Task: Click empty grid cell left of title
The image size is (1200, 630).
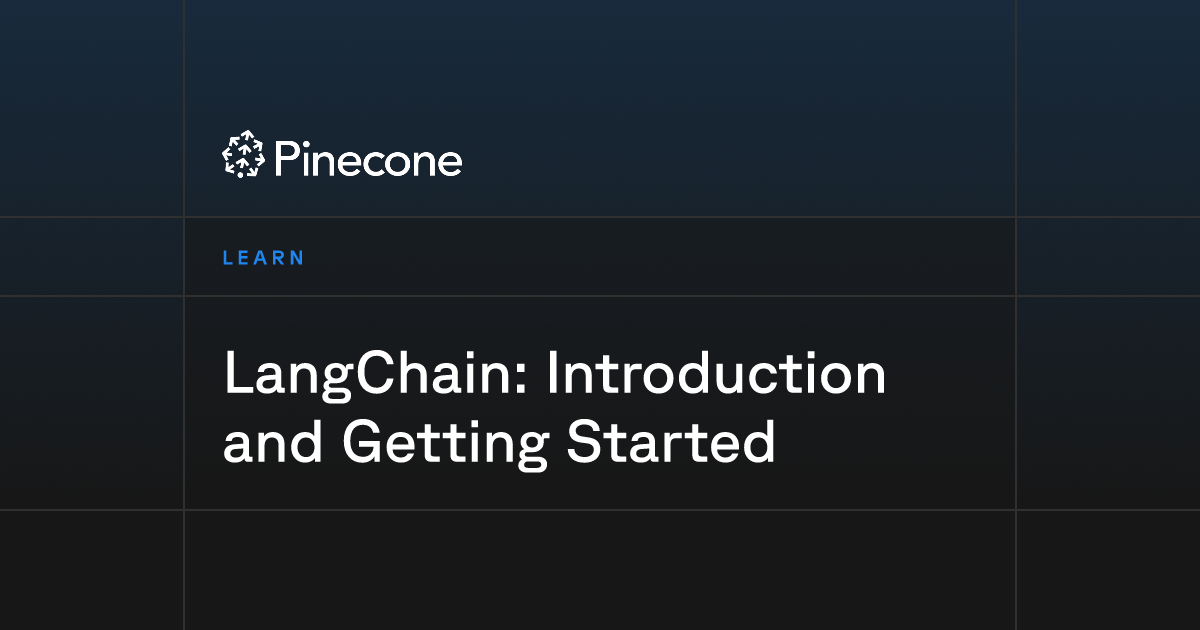Action: point(91,402)
